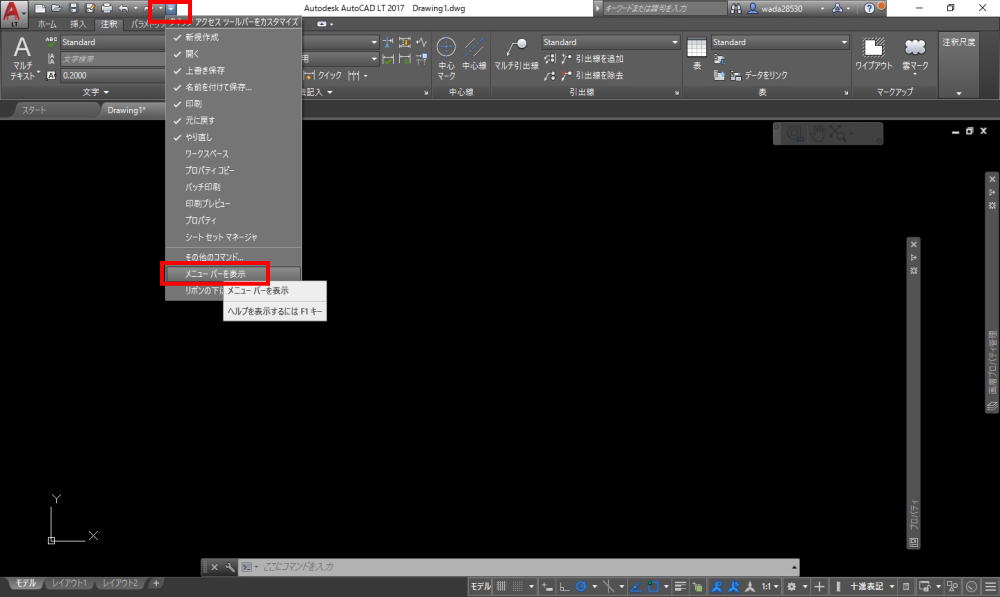Open the table style Standard dropdown
Image resolution: width=1000 pixels, height=597 pixels.
tap(780, 42)
